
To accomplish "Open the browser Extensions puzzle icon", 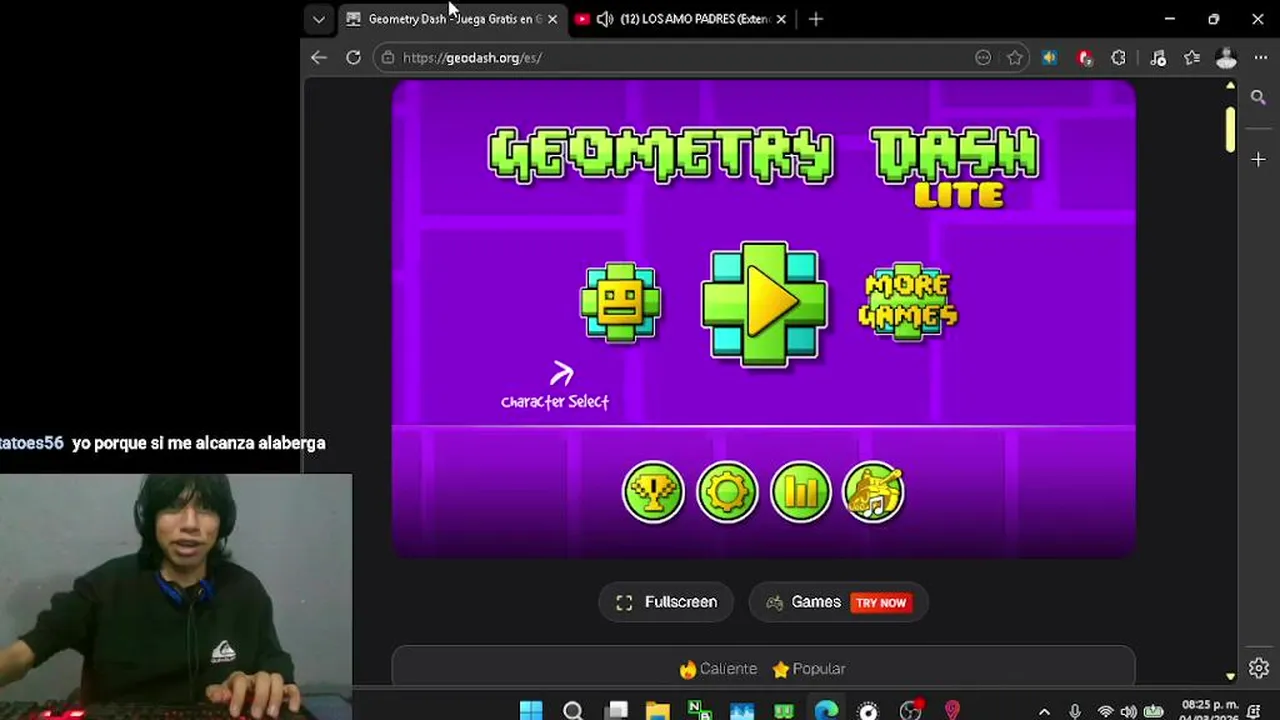I will tap(1119, 58).
